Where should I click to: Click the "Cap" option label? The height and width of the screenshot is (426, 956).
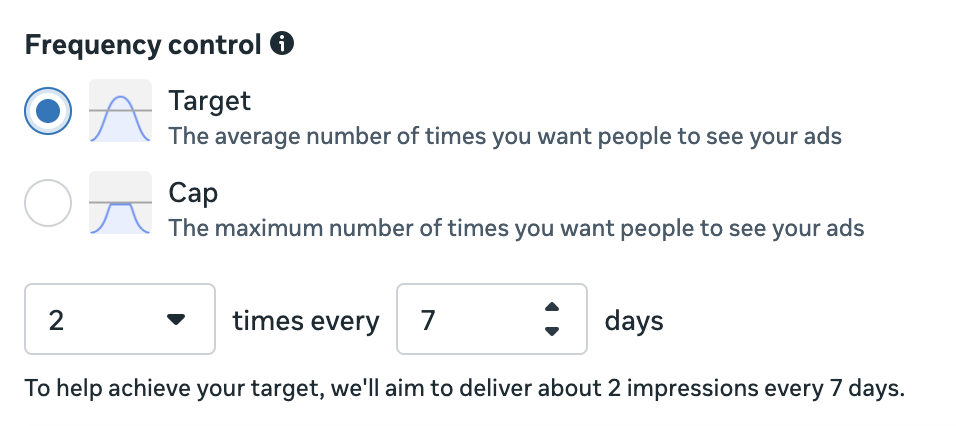[193, 192]
